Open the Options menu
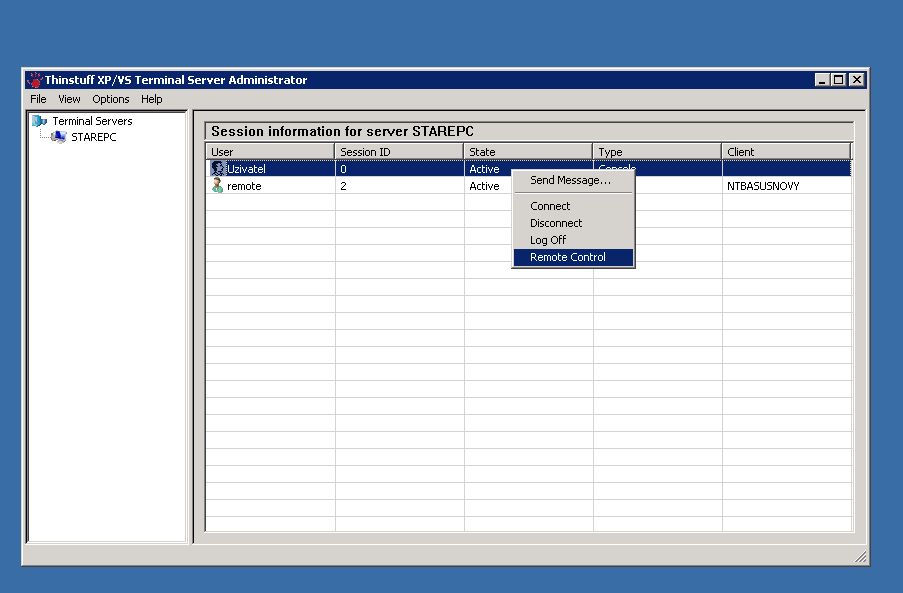 [x=111, y=99]
